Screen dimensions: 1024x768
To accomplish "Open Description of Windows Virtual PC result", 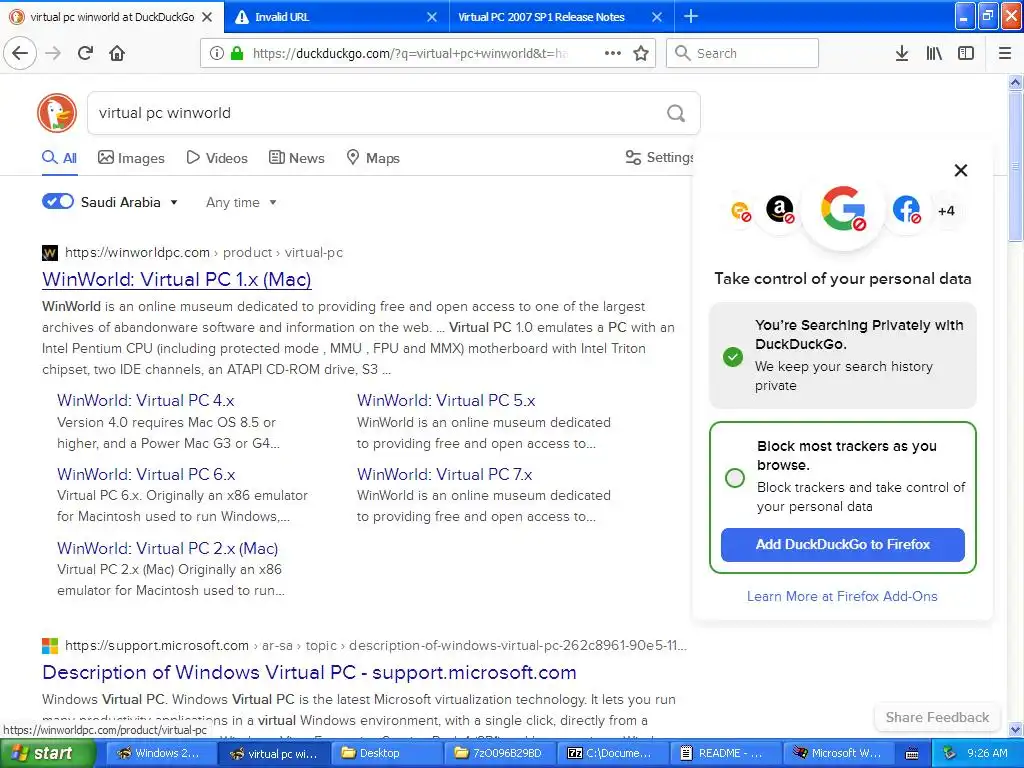I will 309,673.
